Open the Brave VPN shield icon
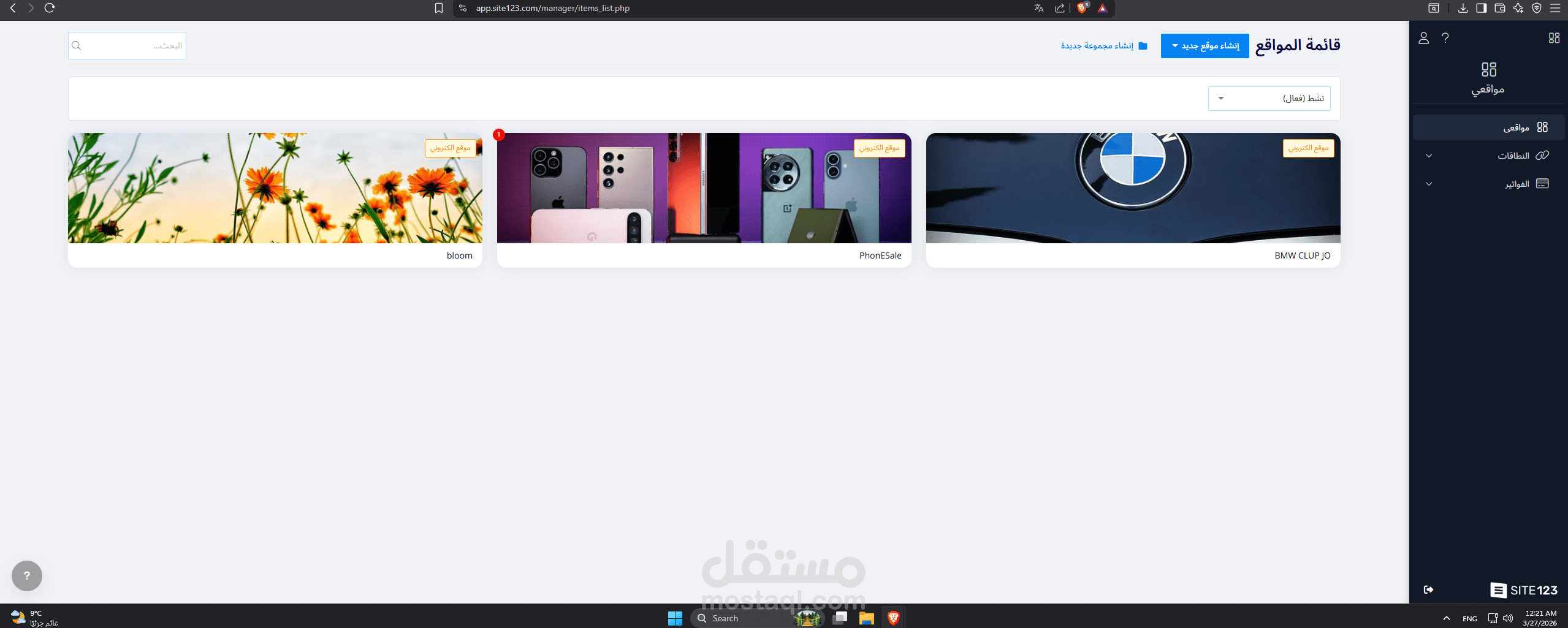The width and height of the screenshot is (1568, 628). pyautogui.click(x=1537, y=8)
